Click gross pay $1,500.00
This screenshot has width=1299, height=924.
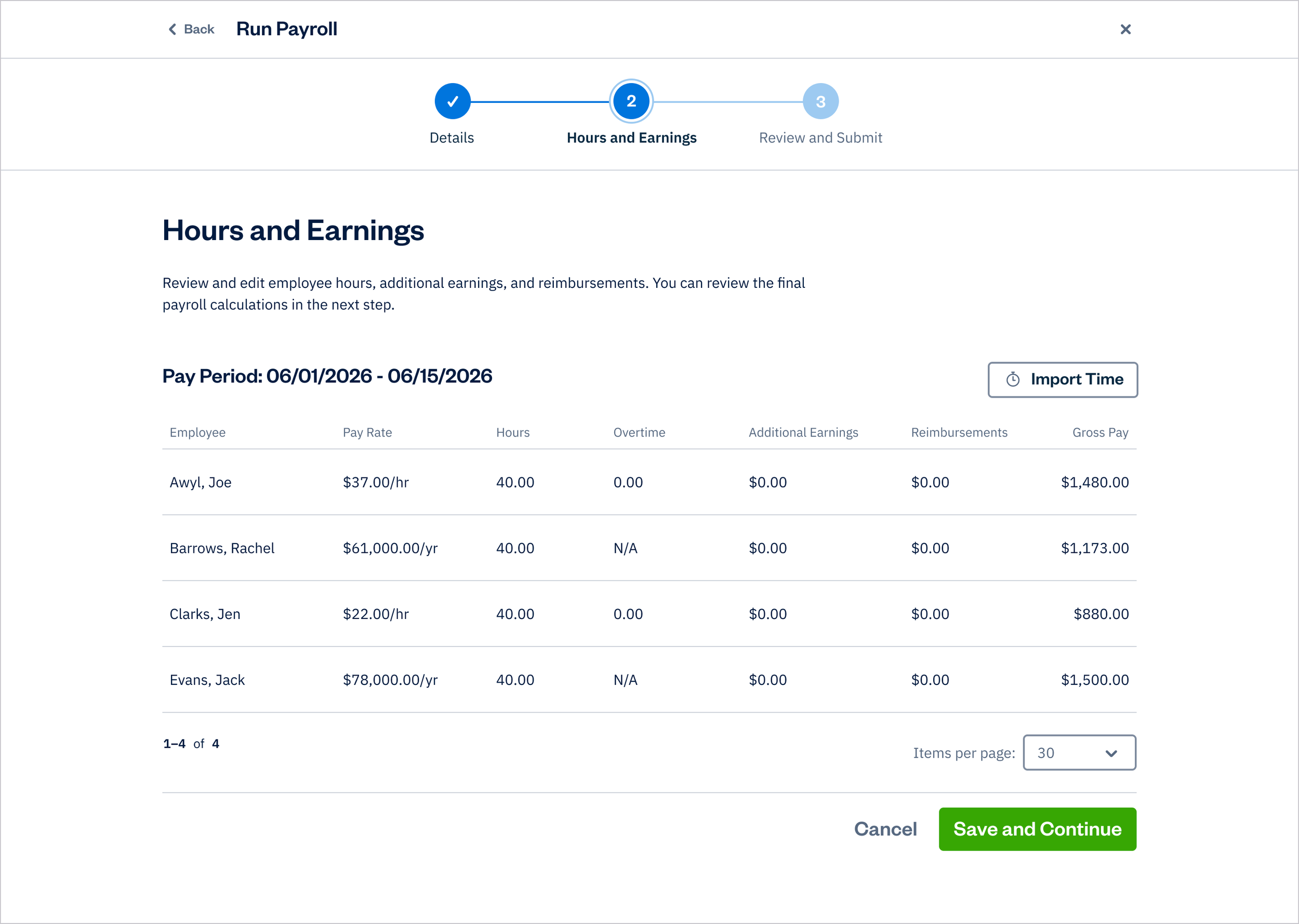click(x=1094, y=680)
